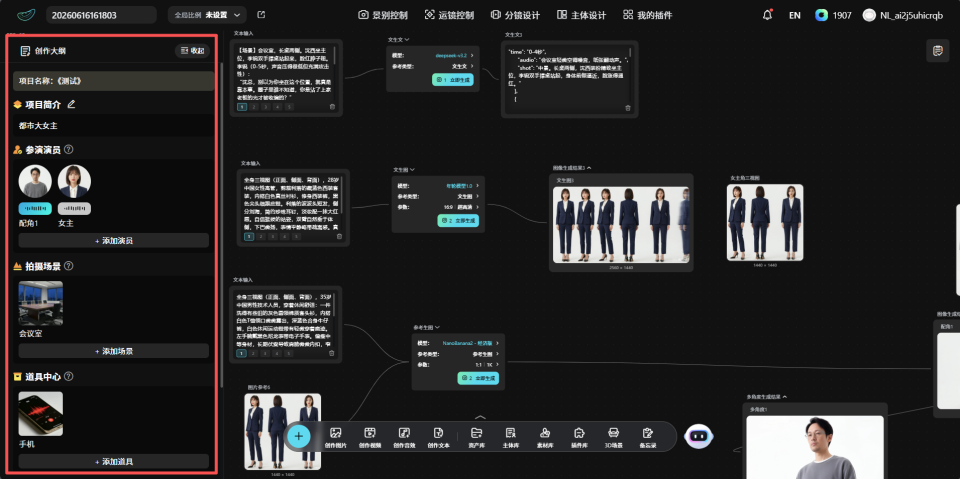The height and width of the screenshot is (479, 960).
Task: Open the 会议室 scene thumbnail
Action: point(40,303)
